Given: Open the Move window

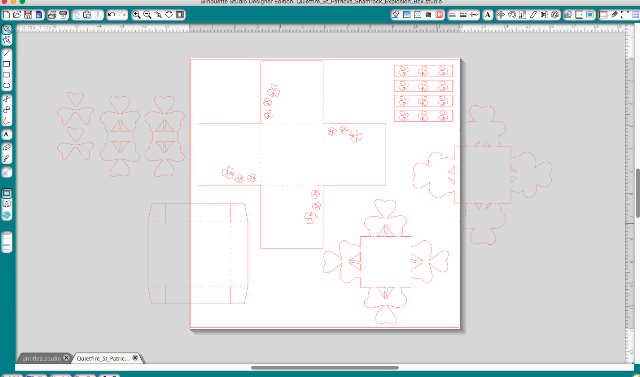Looking at the screenshot, I should pos(501,15).
